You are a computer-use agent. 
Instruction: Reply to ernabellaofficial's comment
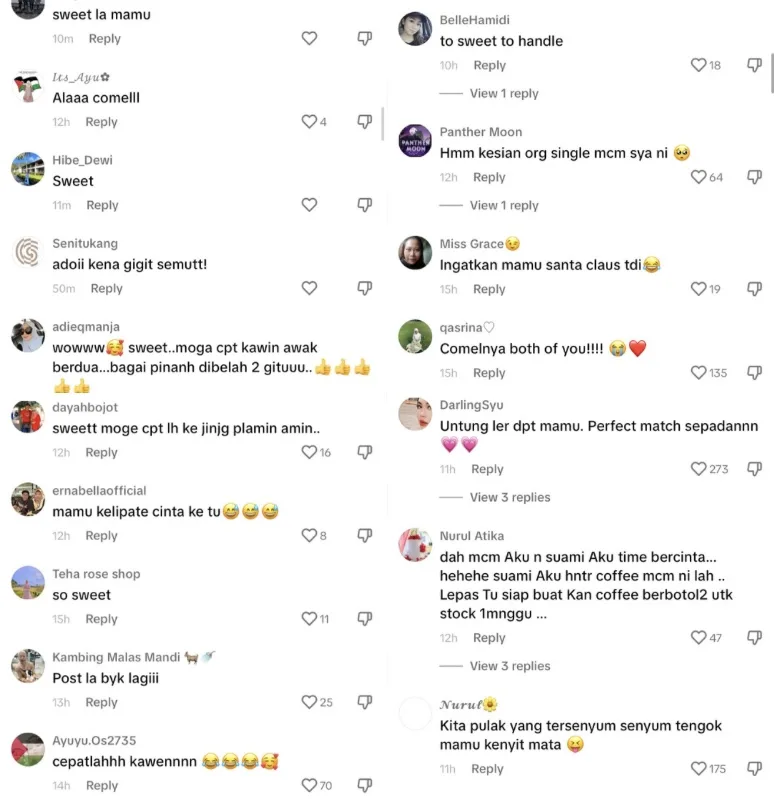101,536
